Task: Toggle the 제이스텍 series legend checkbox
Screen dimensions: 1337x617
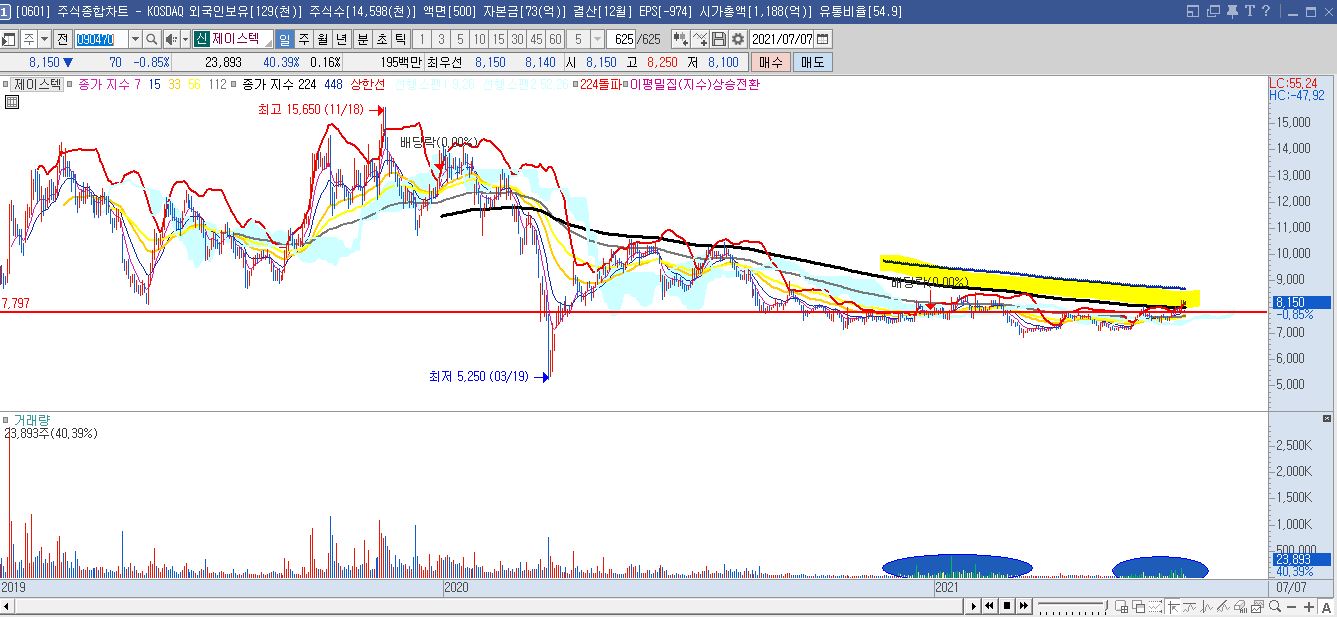Action: point(7,85)
